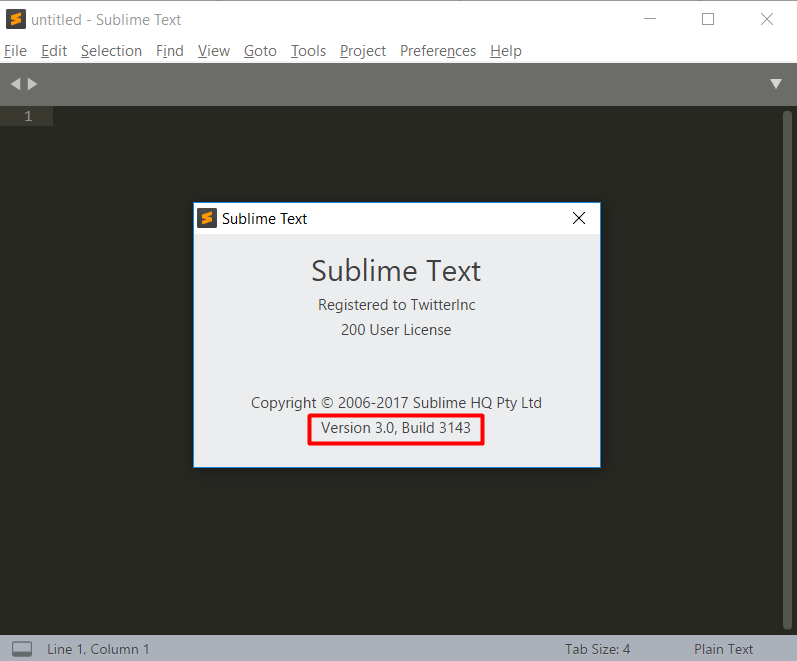Open the Plain Text syntax selector
Image resolution: width=797 pixels, height=661 pixels.
pos(723,649)
